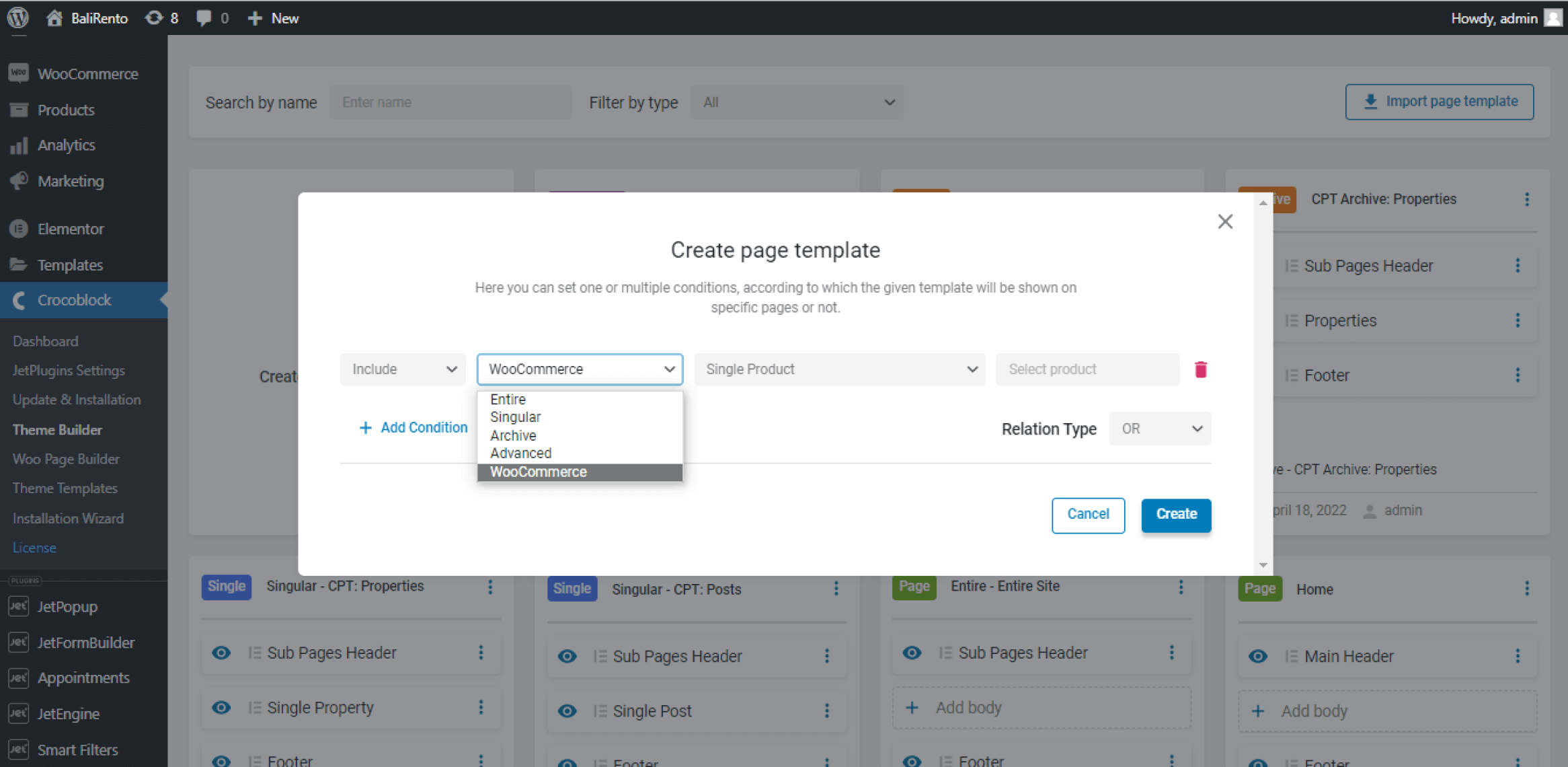The image size is (1568, 767).
Task: Close the Create page template dialog
Action: pyautogui.click(x=1225, y=221)
